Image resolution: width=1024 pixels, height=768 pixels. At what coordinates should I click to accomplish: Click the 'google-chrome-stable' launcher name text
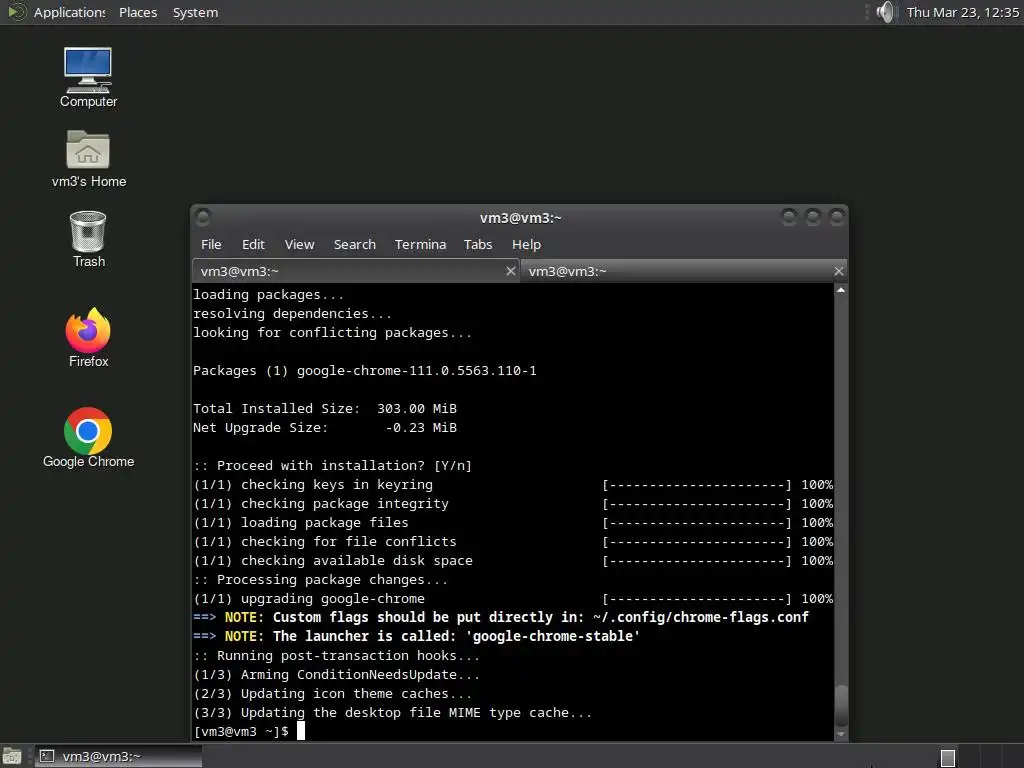coord(552,637)
